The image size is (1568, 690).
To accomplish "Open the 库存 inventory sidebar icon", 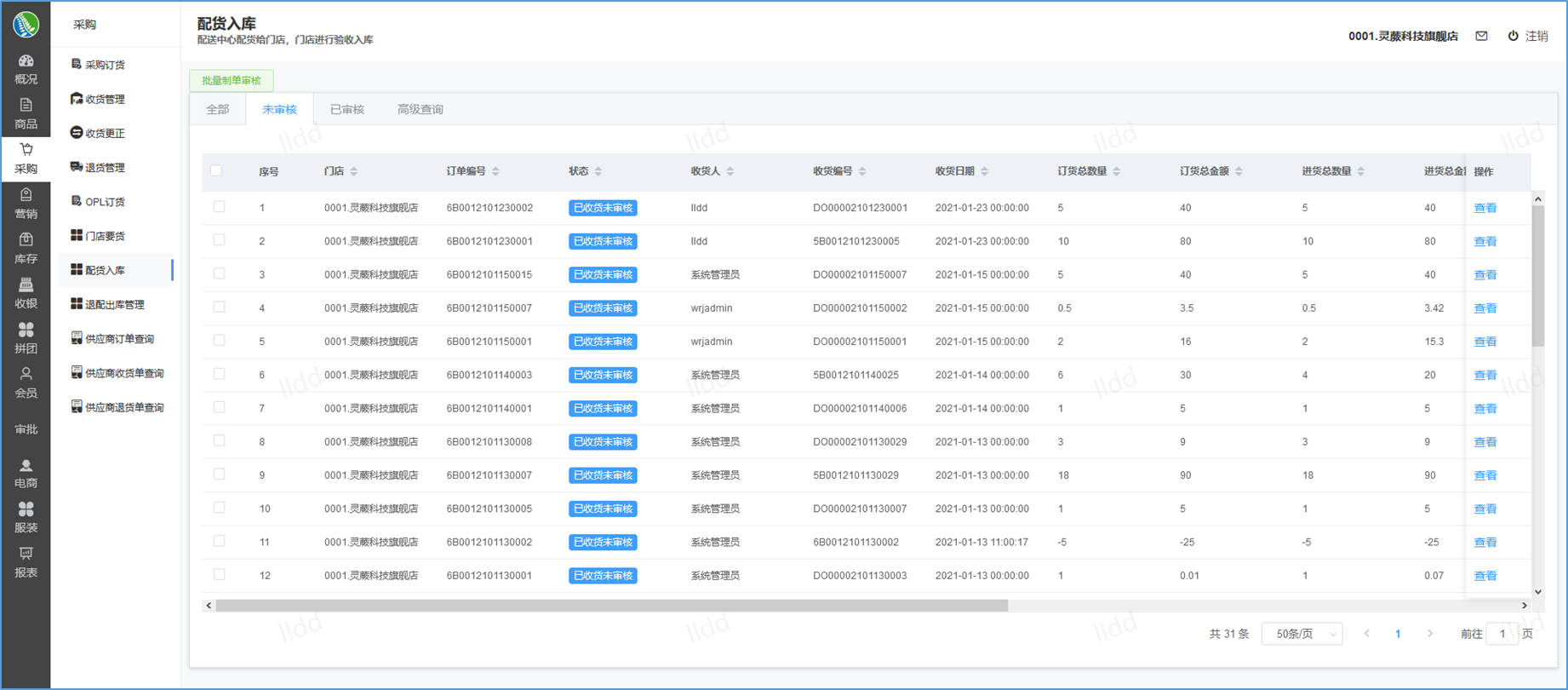I will [26, 240].
